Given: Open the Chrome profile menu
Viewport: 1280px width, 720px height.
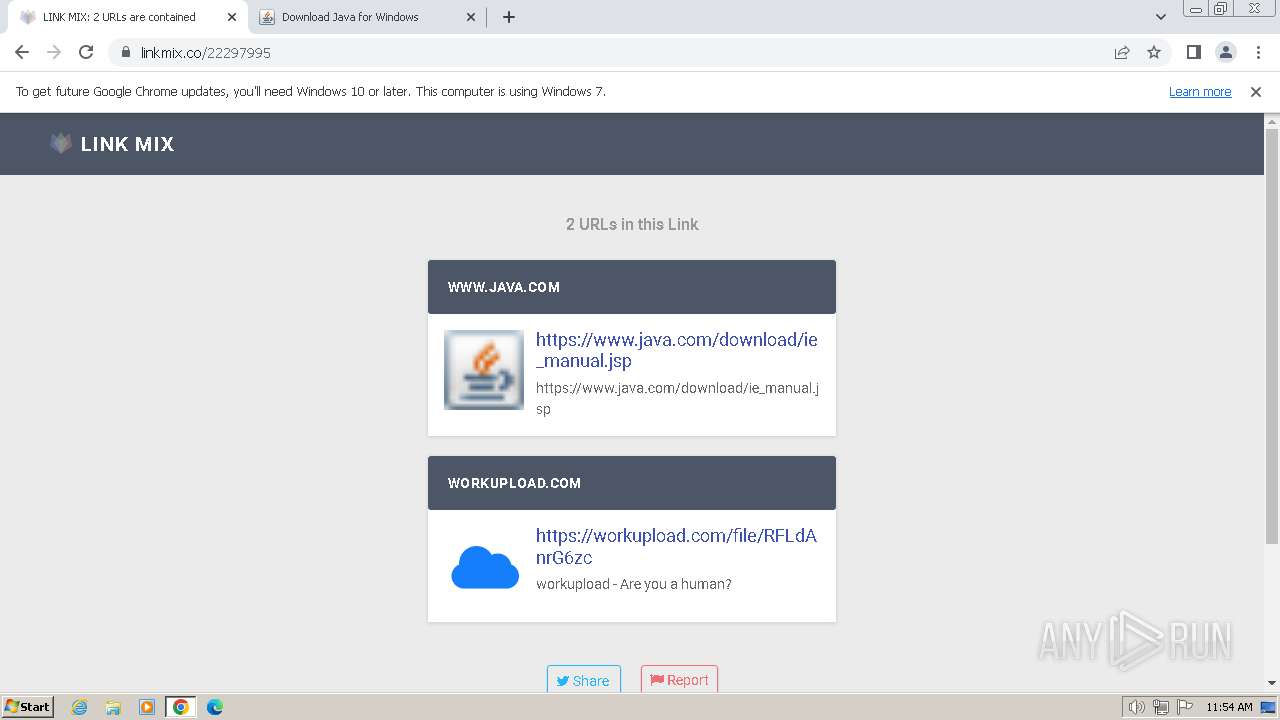Looking at the screenshot, I should (x=1225, y=52).
